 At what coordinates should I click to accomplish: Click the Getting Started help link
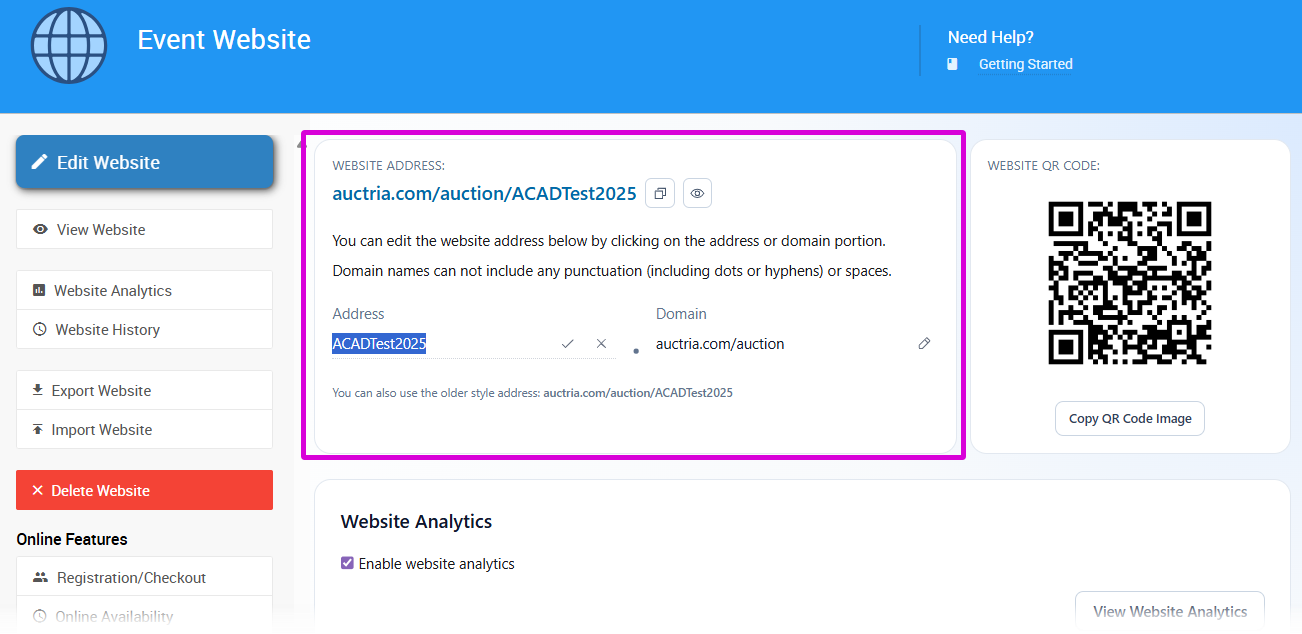[1025, 64]
